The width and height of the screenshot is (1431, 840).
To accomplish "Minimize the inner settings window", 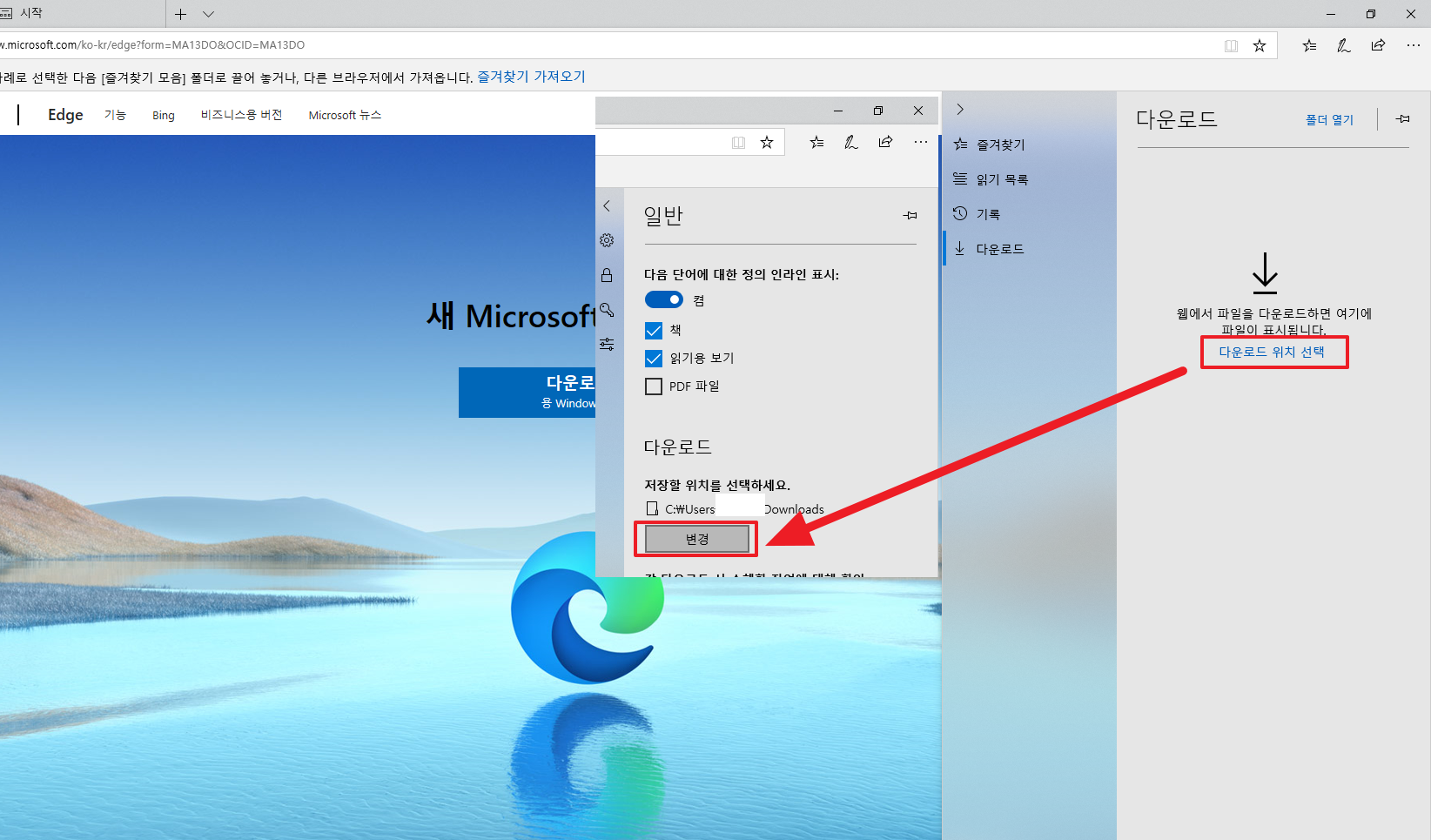I will (x=837, y=111).
